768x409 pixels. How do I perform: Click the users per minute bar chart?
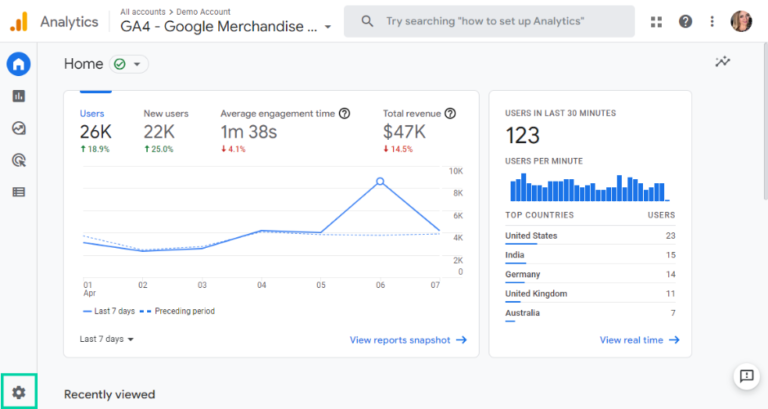pyautogui.click(x=590, y=187)
